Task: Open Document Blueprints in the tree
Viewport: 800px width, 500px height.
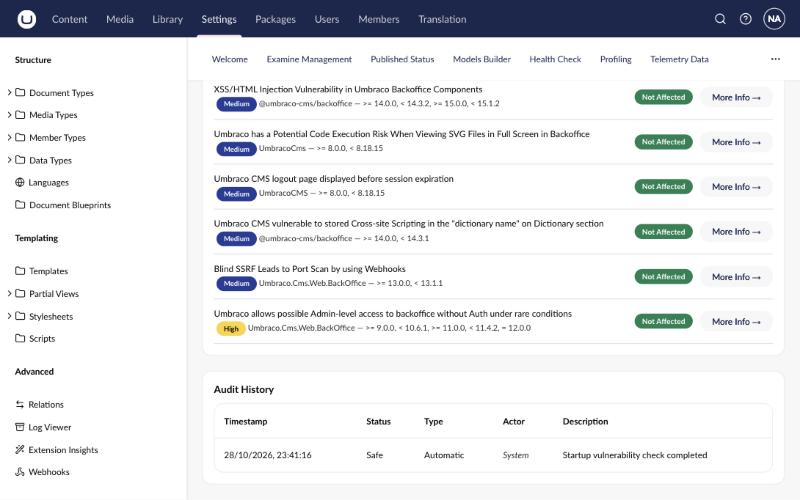Action: click(70, 205)
